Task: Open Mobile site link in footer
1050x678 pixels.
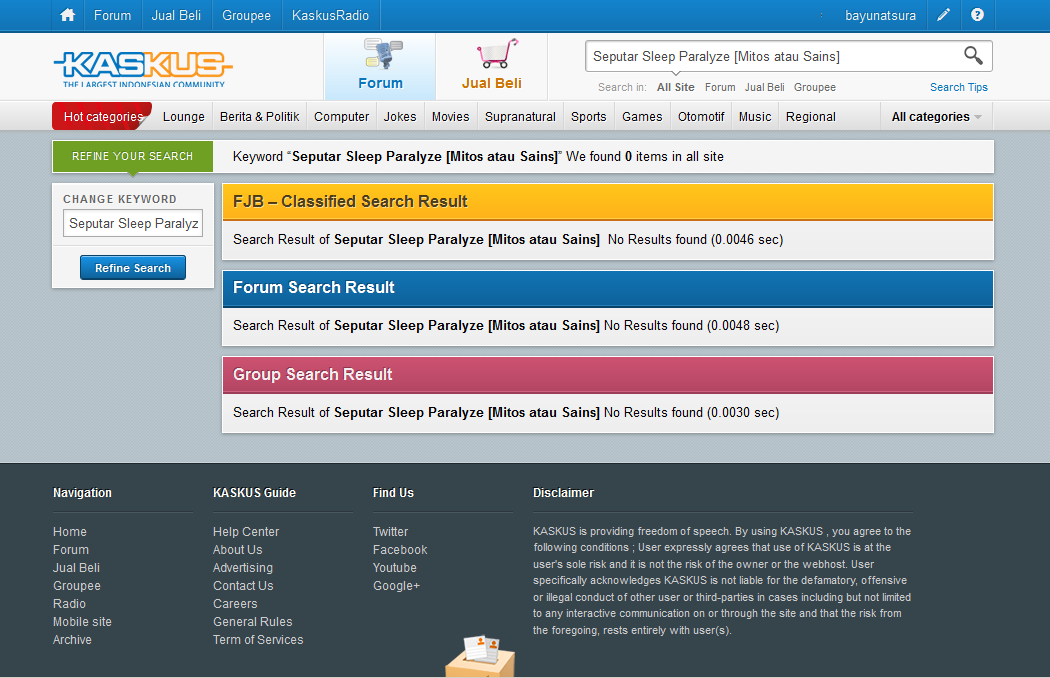Action: click(x=82, y=622)
